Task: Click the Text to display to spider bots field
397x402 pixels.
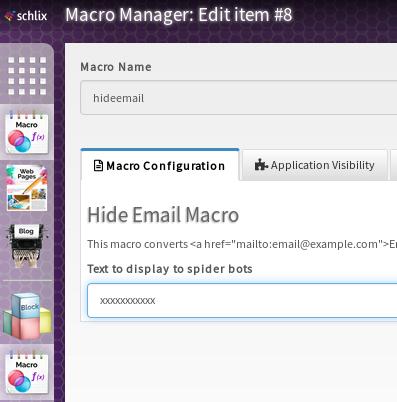Action: (x=242, y=300)
